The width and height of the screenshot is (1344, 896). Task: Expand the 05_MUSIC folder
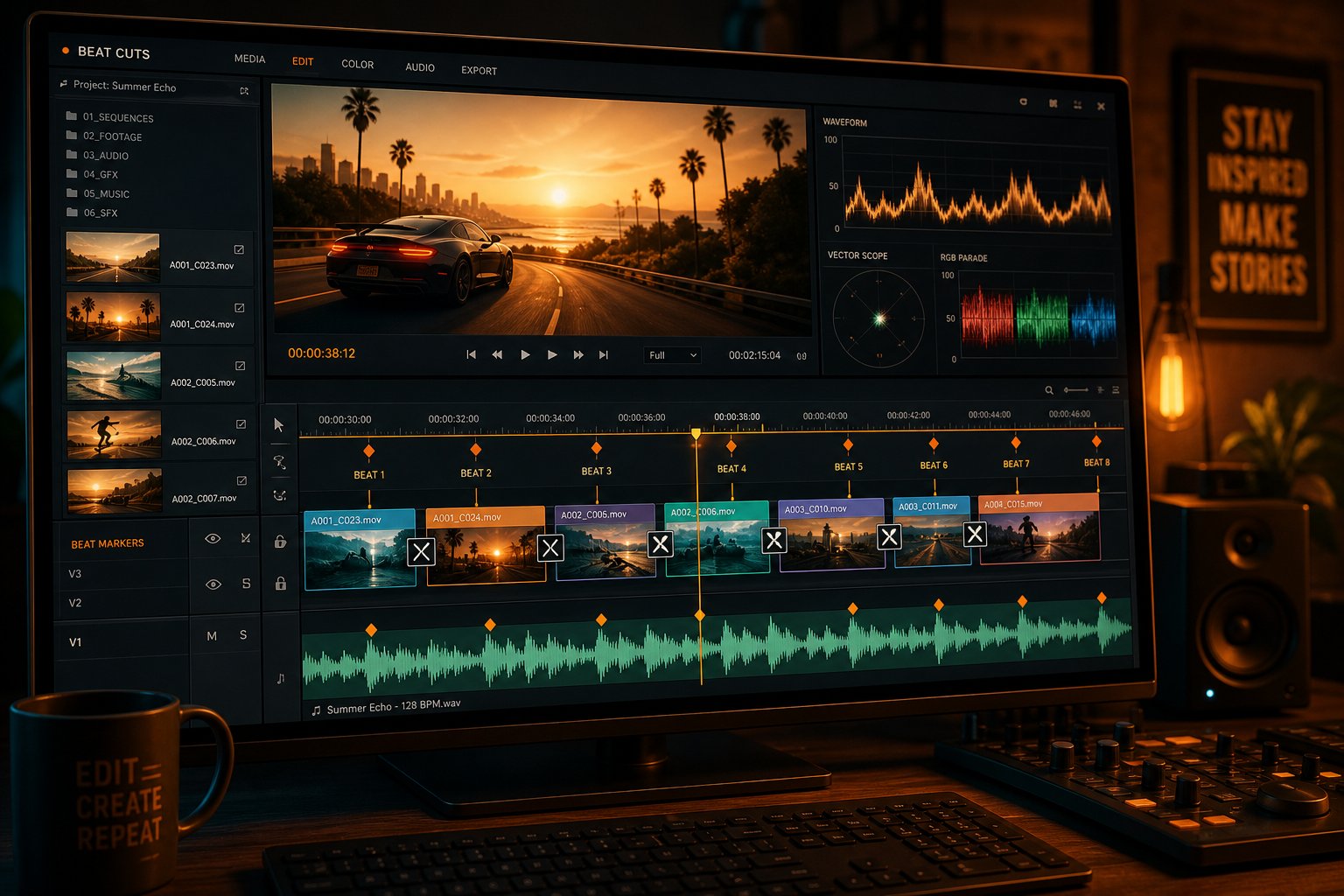tap(98, 193)
